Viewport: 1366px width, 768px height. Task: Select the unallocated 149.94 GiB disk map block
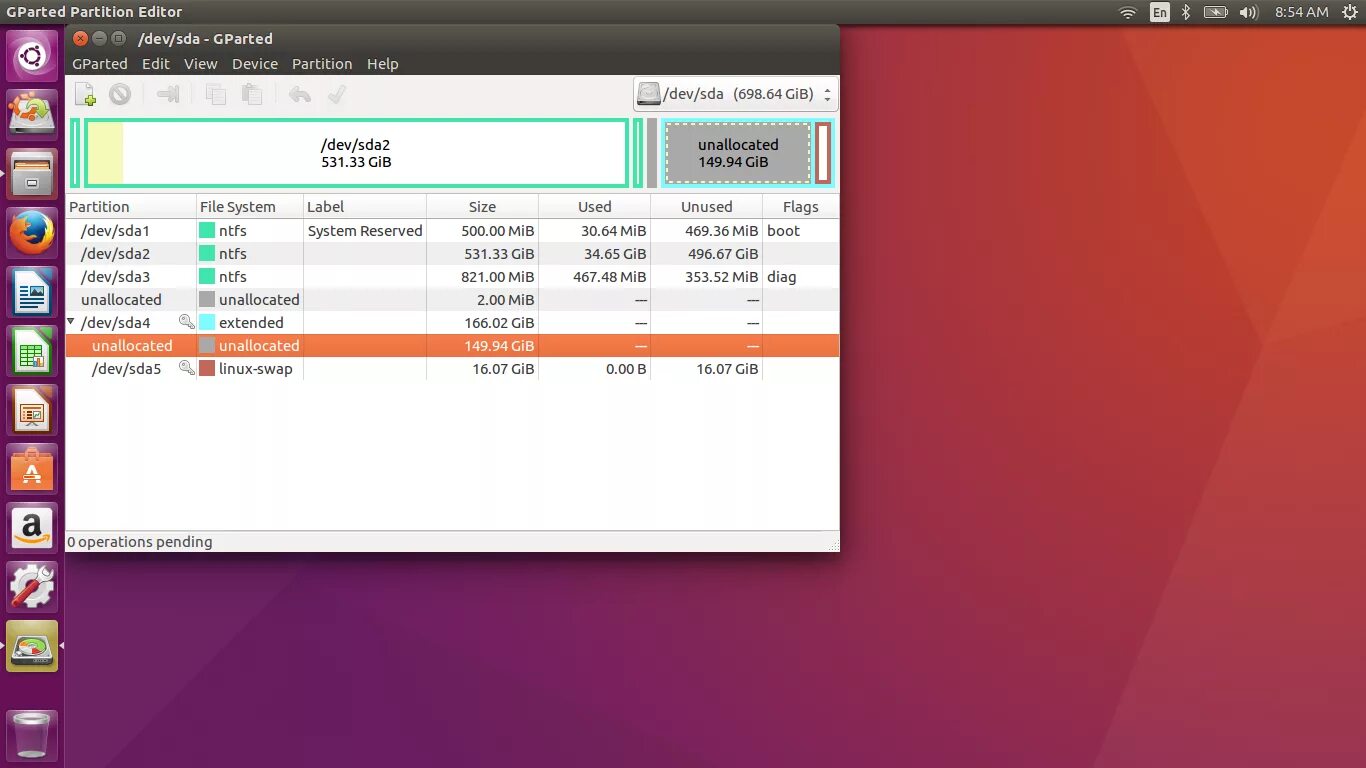[x=738, y=153]
